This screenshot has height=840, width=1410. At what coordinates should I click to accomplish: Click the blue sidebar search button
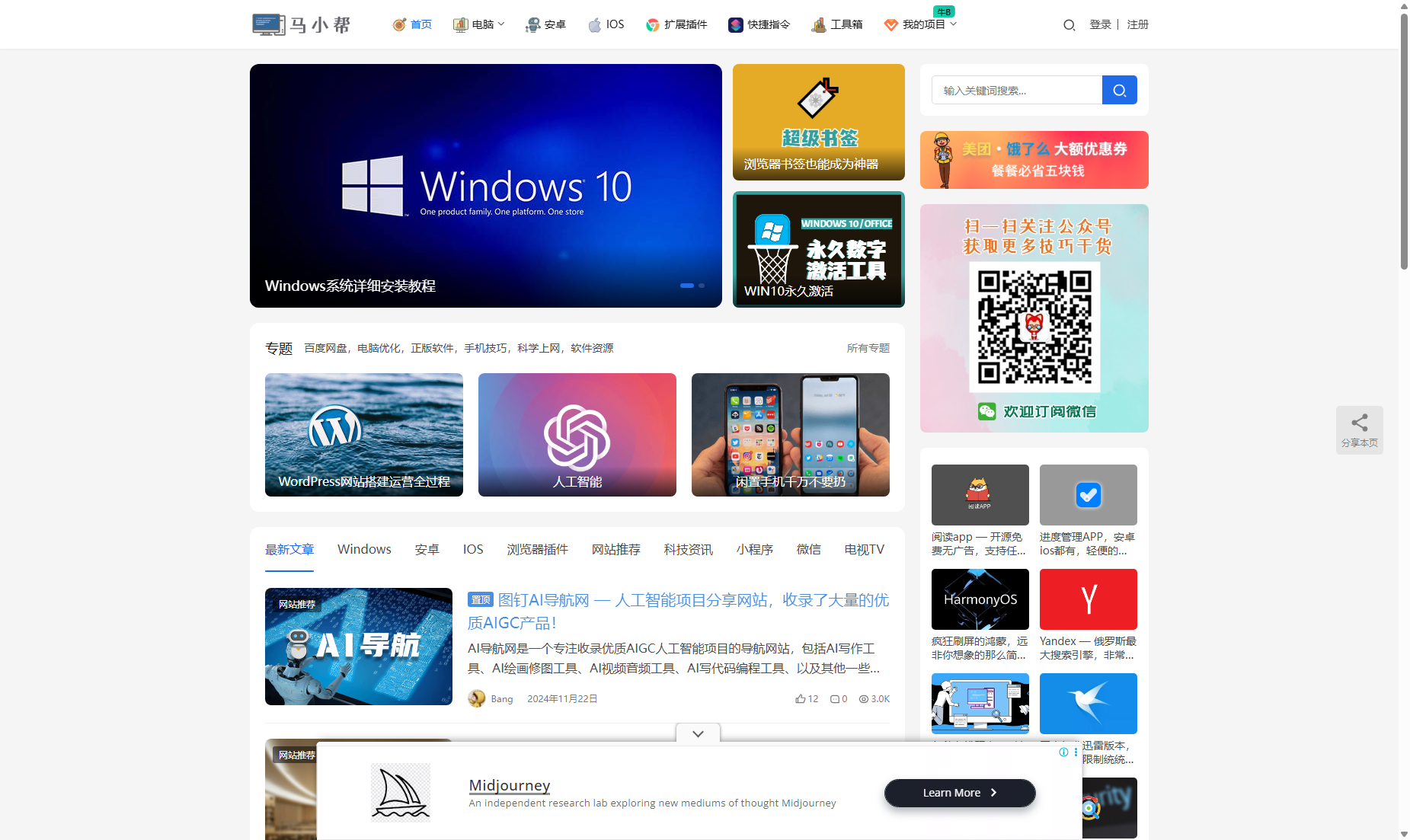(1120, 90)
